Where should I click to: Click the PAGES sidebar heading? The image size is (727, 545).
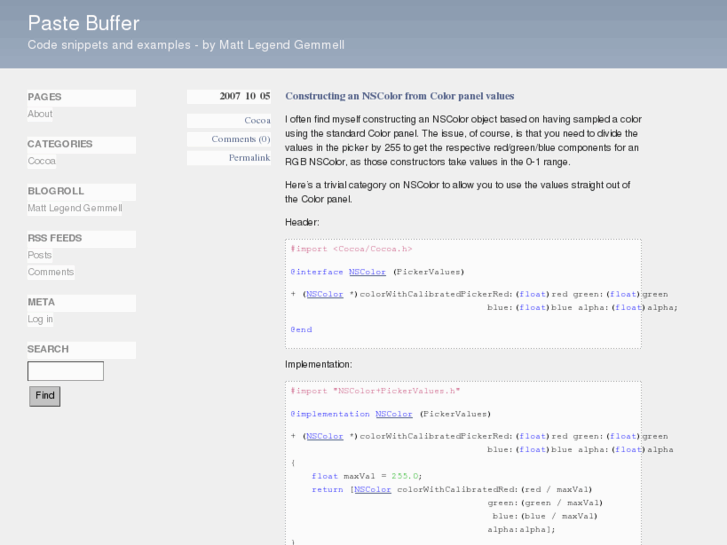(x=45, y=97)
